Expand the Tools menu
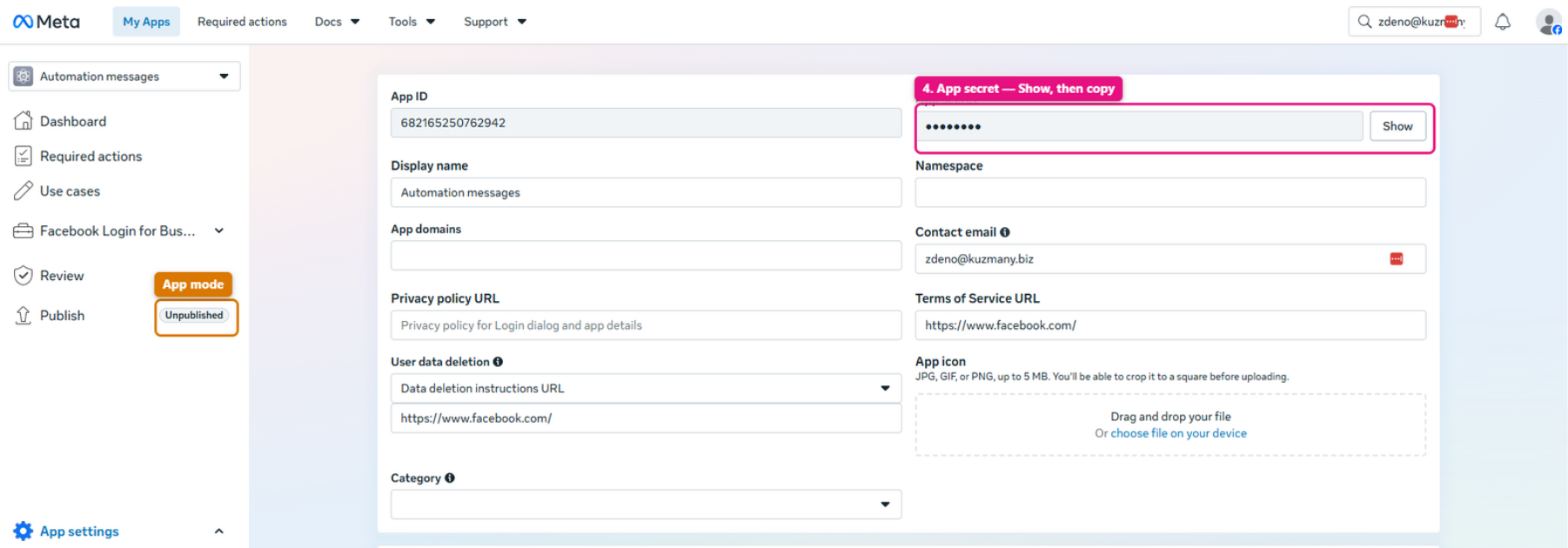Screen dimensions: 1568x548 click(x=412, y=22)
